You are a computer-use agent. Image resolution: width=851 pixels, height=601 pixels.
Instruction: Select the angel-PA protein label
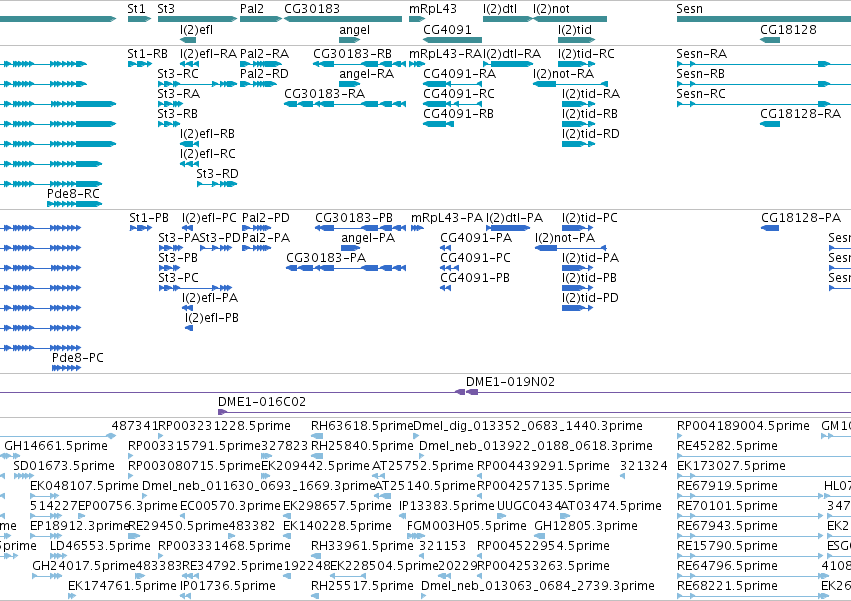(x=368, y=238)
